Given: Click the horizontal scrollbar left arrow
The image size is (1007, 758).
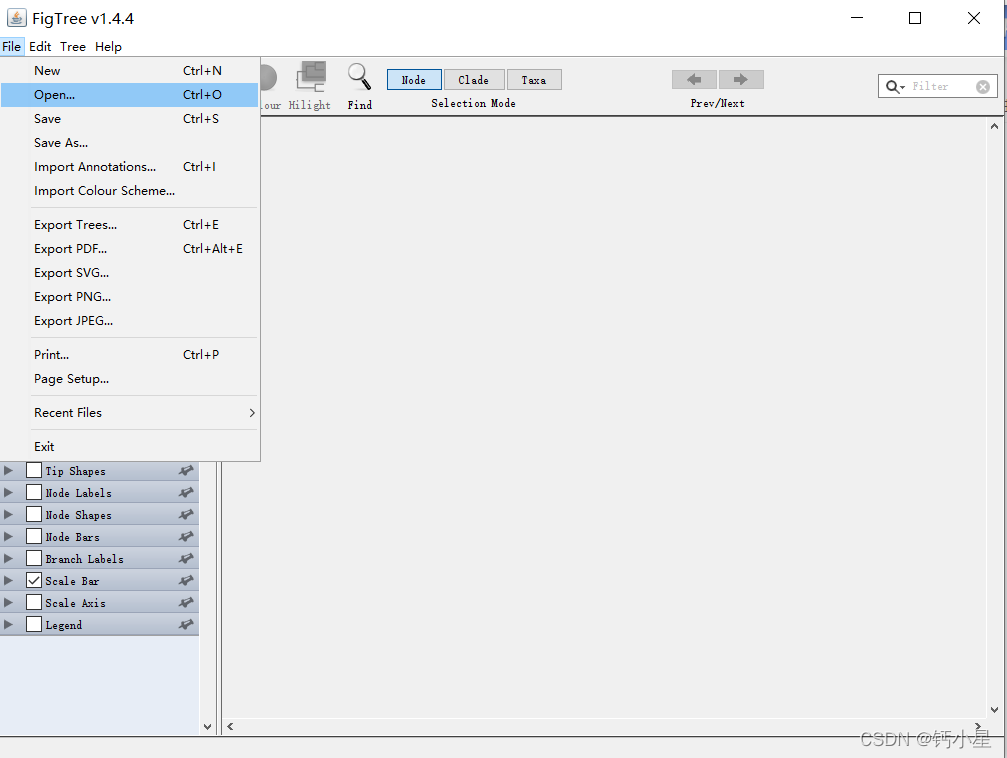Looking at the screenshot, I should [230, 727].
